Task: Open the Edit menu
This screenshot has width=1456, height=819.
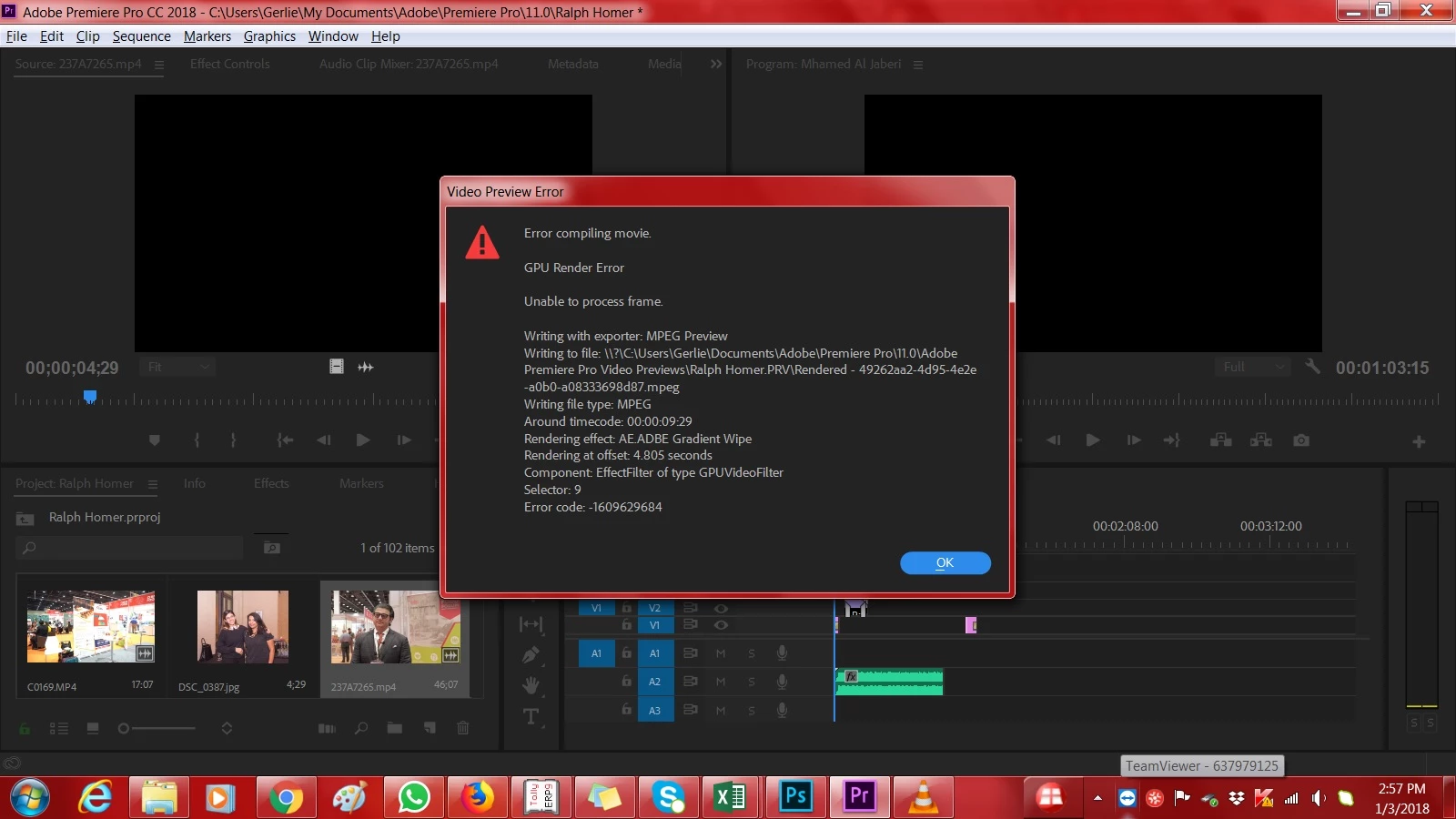Action: click(52, 36)
